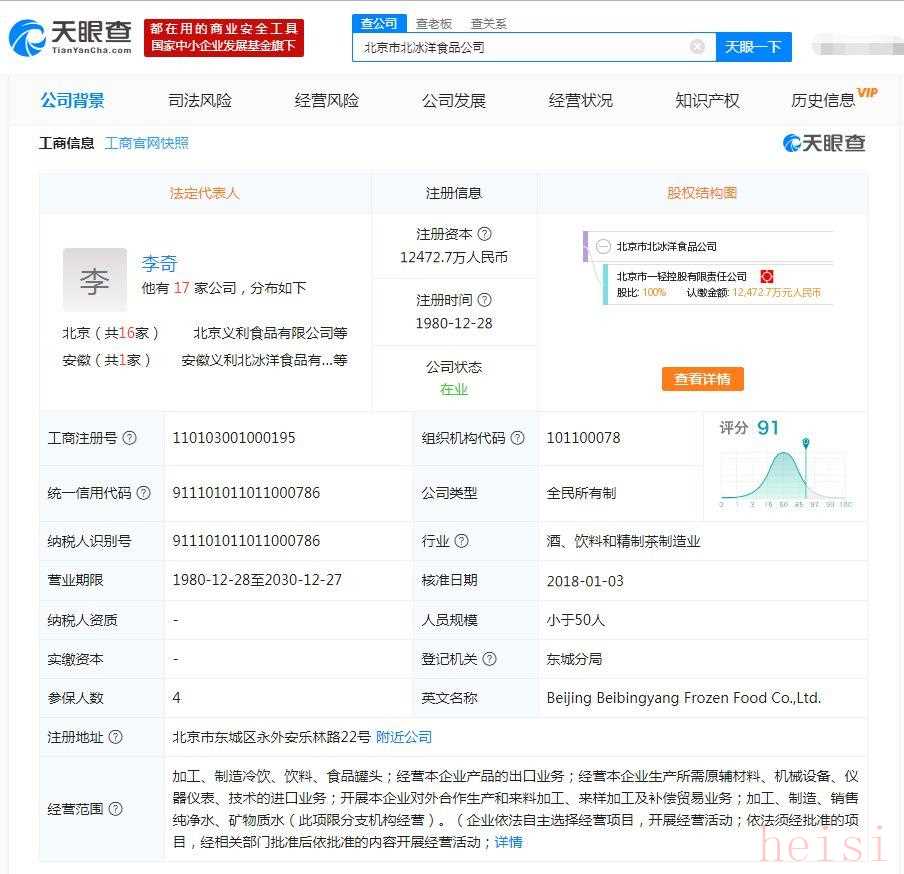Screen dimensions: 904x874
Task: Click the help icon beside 统一信用代码
Action: pos(144,493)
